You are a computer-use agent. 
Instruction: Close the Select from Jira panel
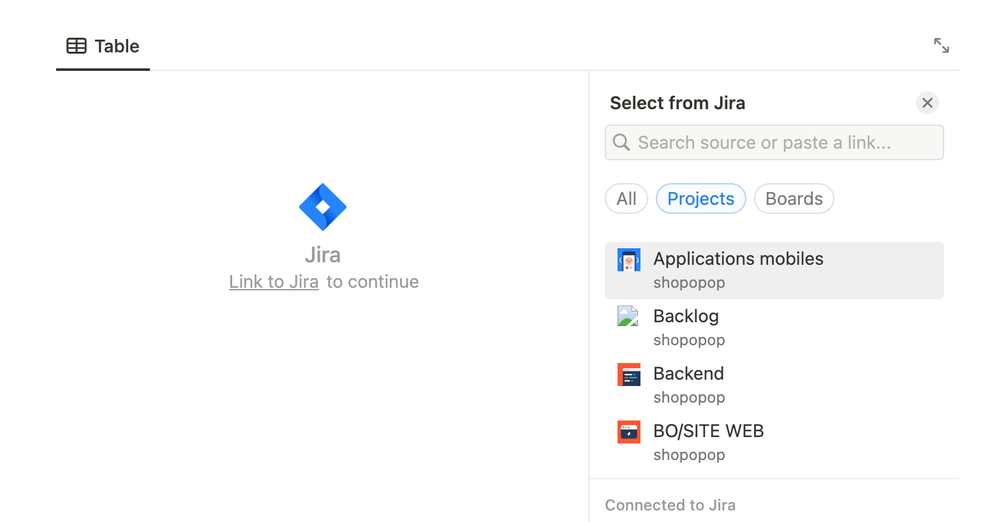coord(927,103)
